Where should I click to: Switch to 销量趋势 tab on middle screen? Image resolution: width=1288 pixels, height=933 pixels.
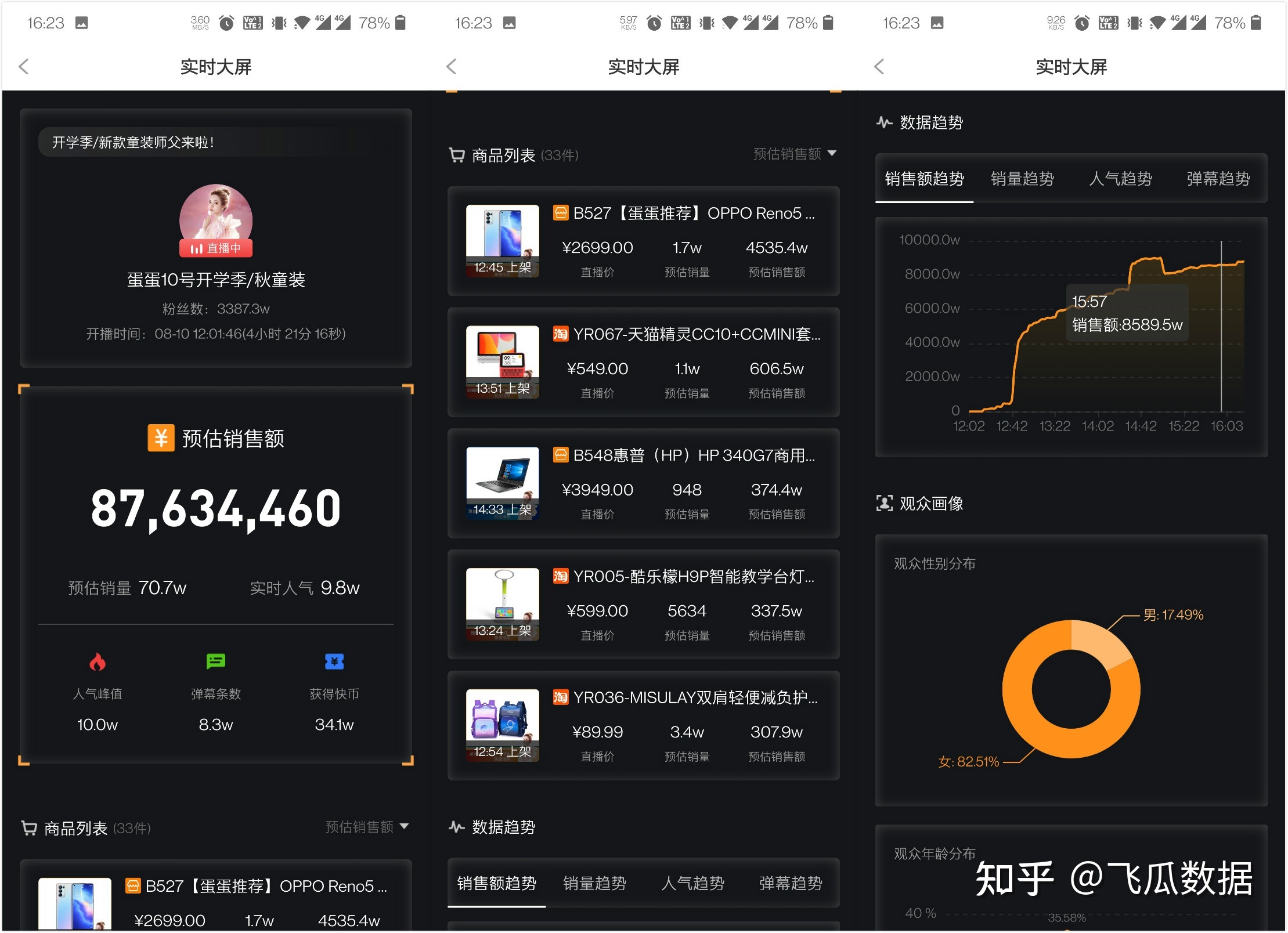(x=595, y=883)
